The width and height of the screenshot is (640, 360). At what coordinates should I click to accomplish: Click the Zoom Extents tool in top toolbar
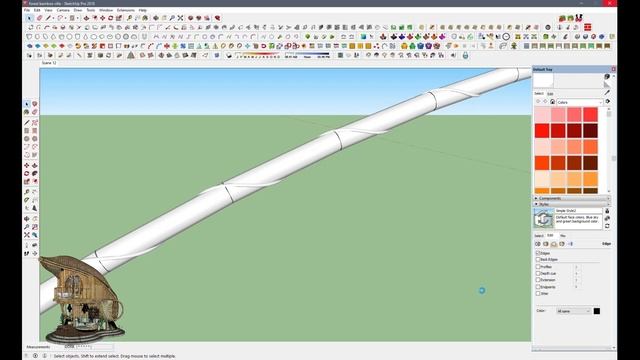point(180,18)
